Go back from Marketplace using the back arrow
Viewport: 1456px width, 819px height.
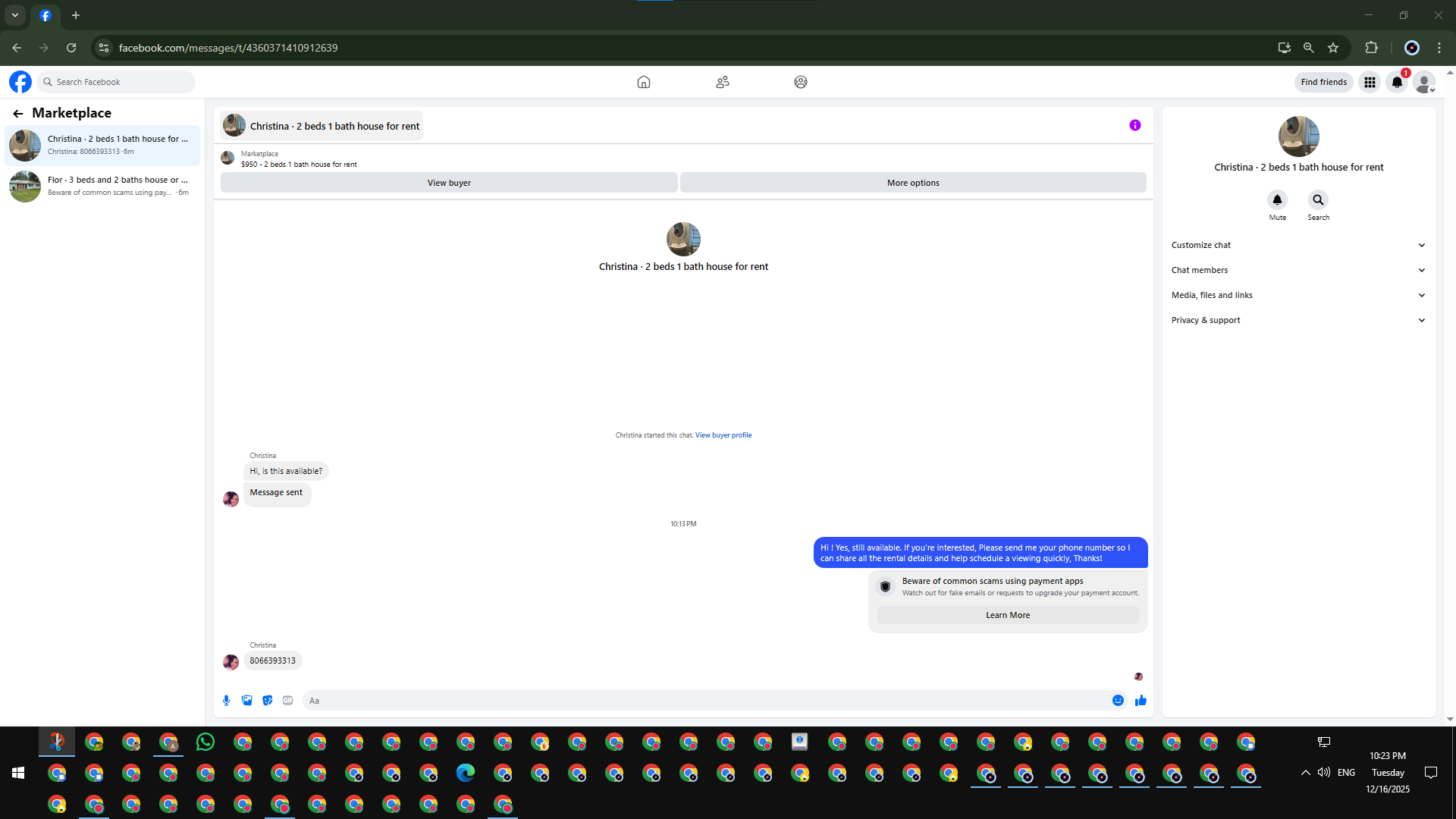click(17, 114)
